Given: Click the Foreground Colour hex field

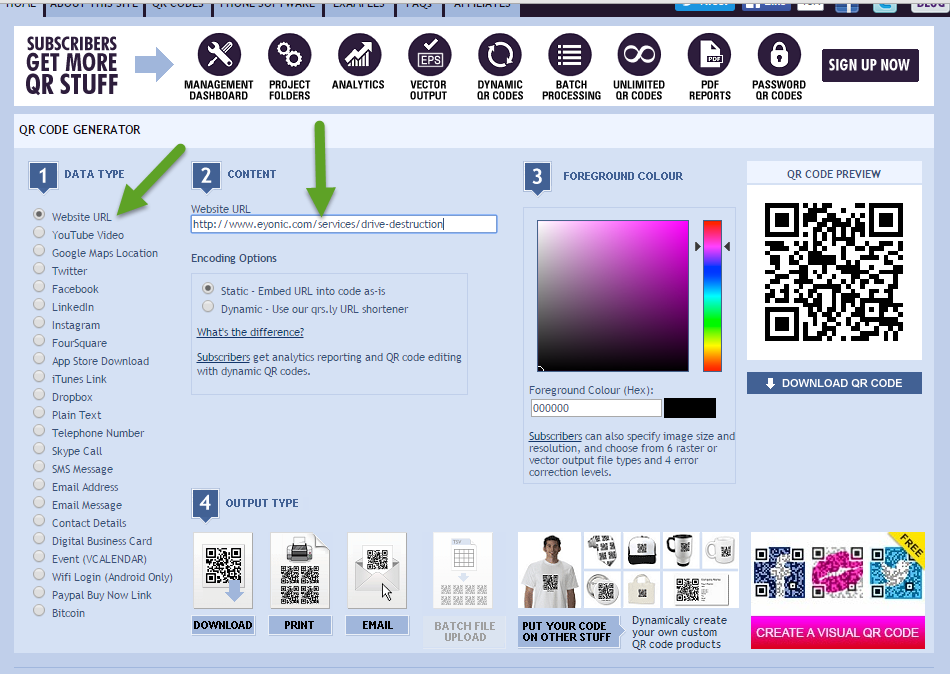Looking at the screenshot, I should point(596,408).
